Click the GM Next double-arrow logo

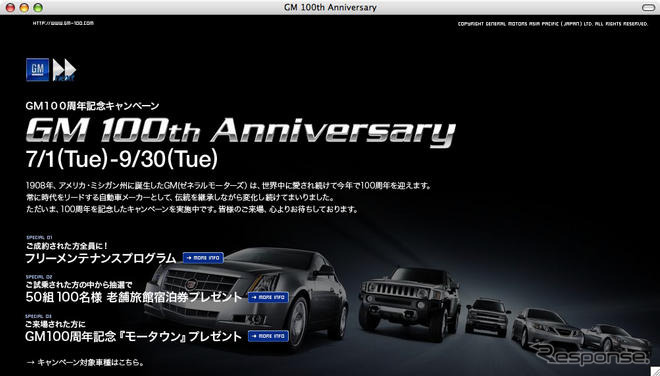tap(64, 70)
